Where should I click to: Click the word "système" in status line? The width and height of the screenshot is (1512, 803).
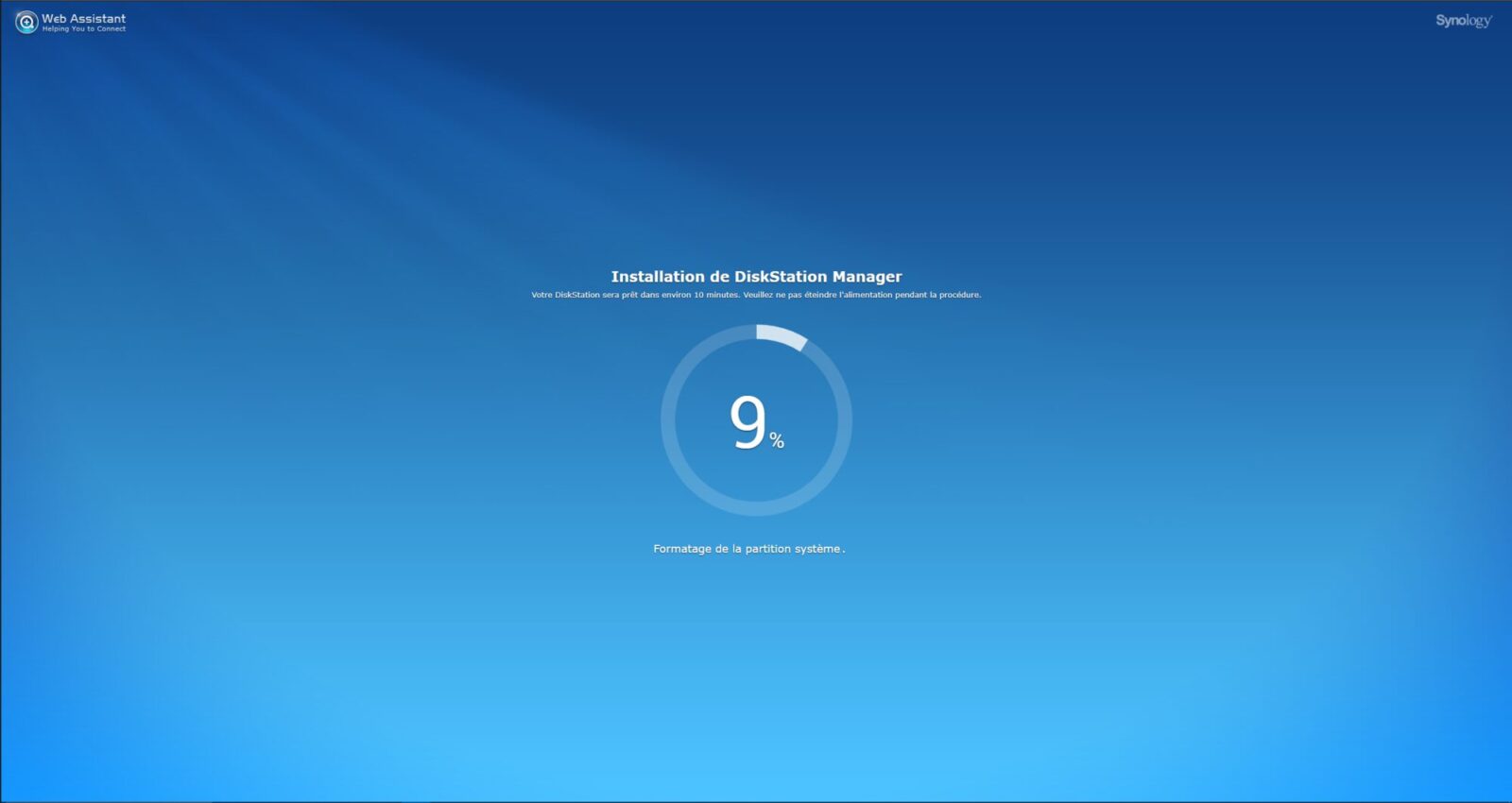(816, 549)
